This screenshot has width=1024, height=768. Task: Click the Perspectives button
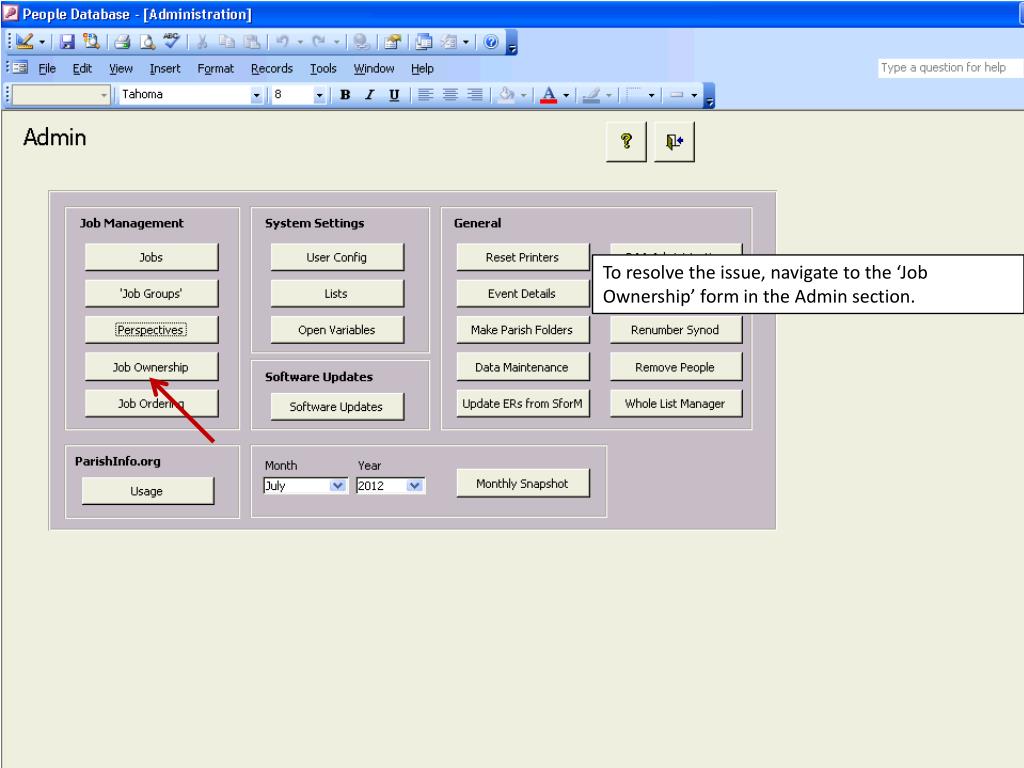(x=151, y=330)
